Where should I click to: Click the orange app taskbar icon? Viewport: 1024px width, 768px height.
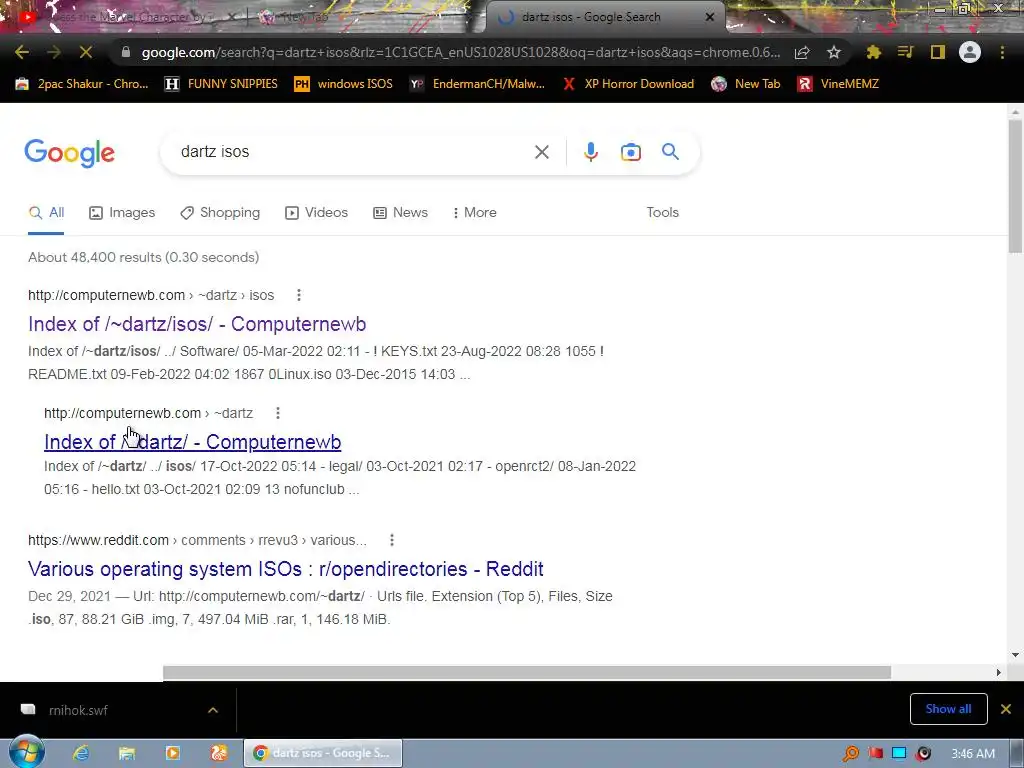pos(219,753)
